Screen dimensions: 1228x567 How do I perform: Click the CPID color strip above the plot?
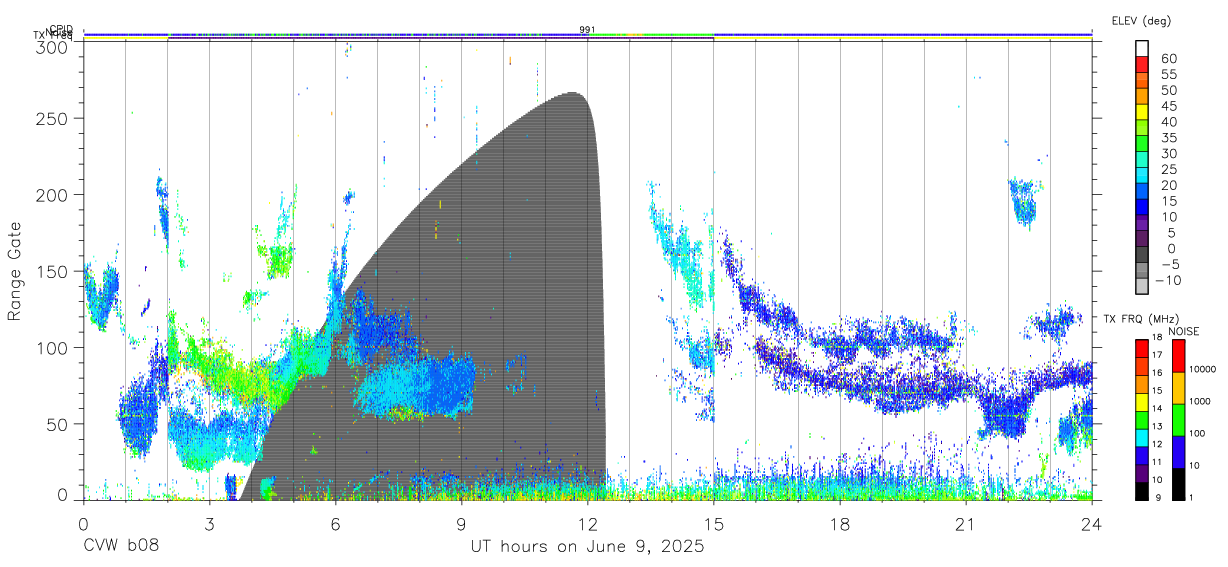coord(588,34)
